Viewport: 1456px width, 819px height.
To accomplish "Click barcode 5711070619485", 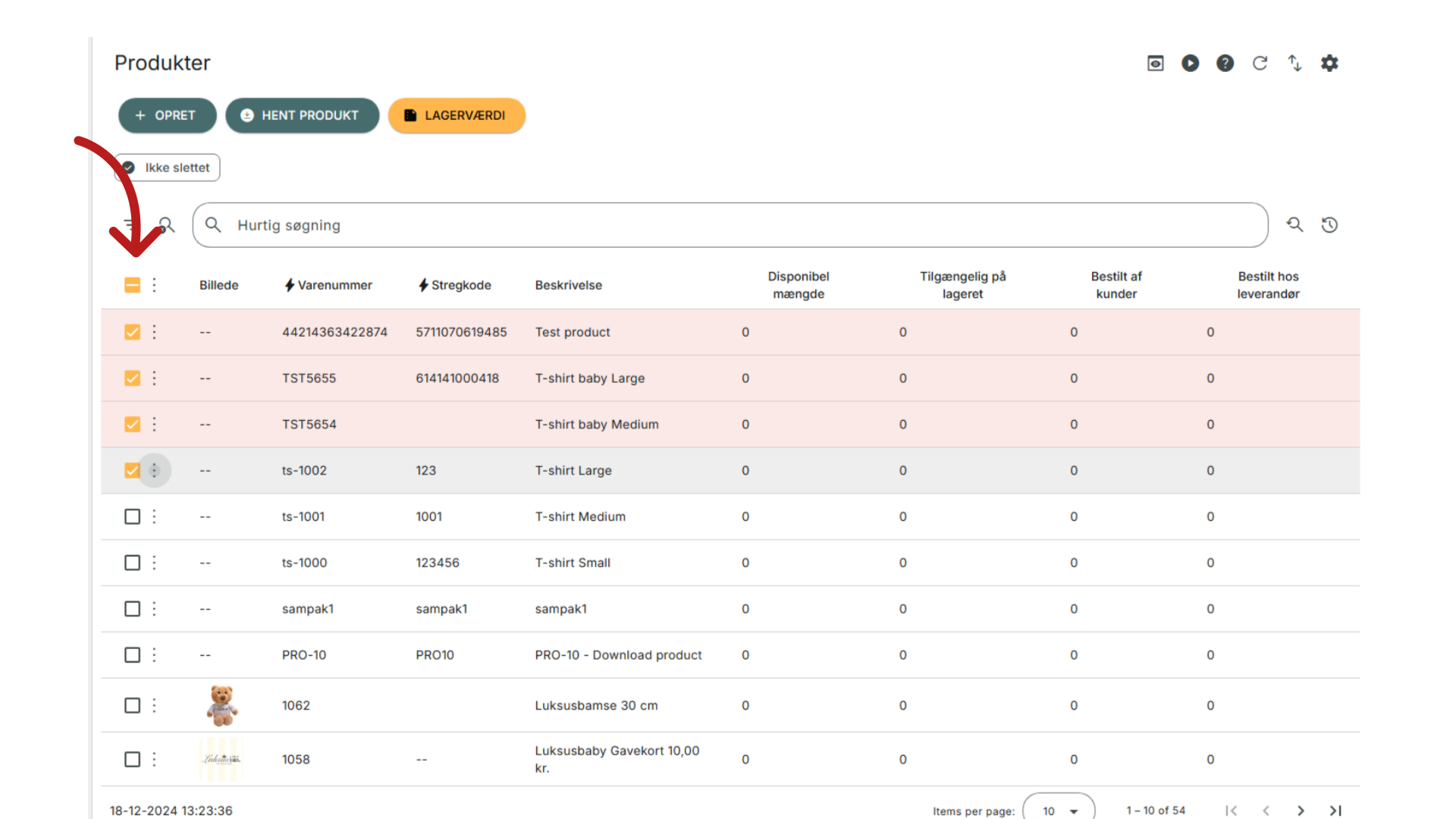I will pyautogui.click(x=461, y=332).
